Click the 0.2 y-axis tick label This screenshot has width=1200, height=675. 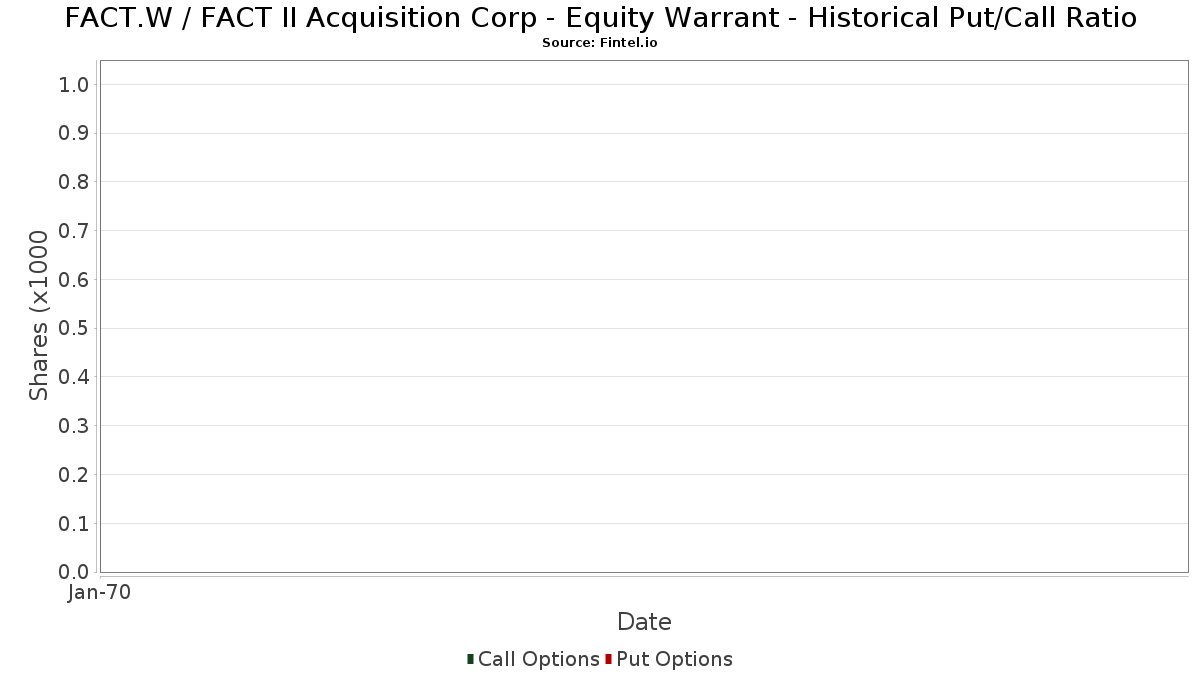74,475
